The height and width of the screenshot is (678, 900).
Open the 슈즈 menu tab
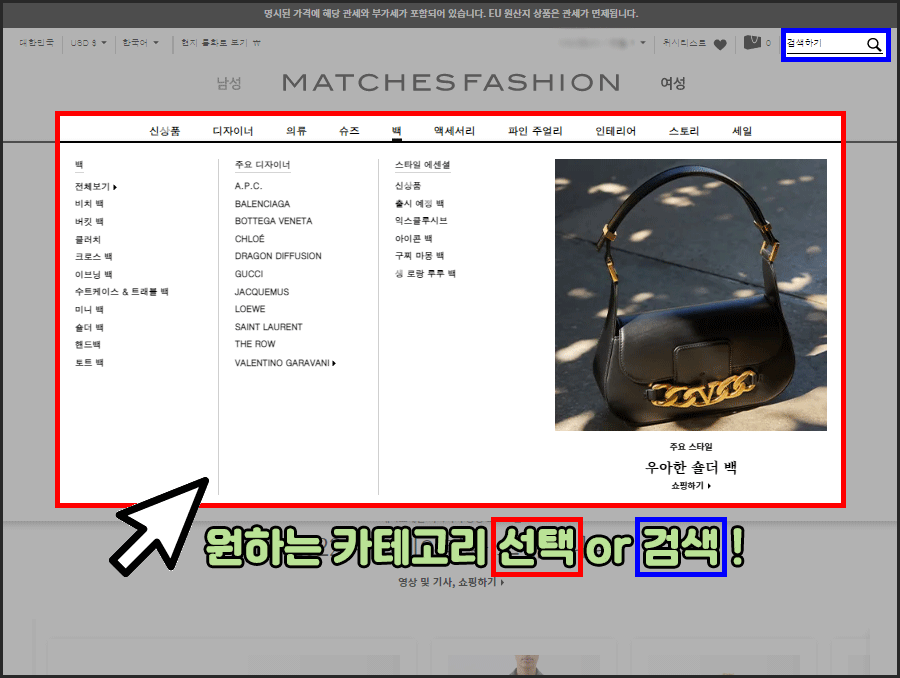(x=349, y=131)
